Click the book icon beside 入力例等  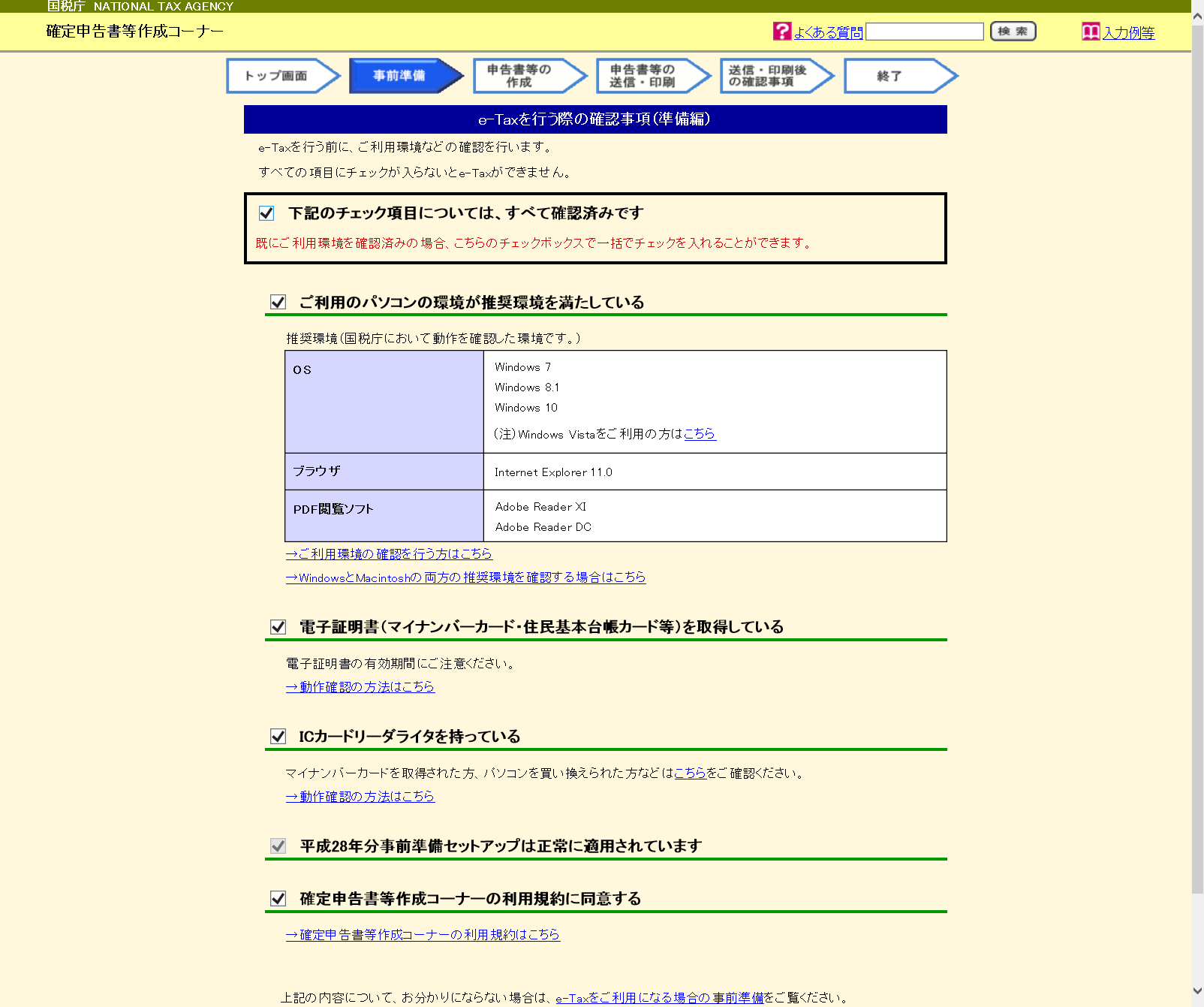pyautogui.click(x=1091, y=32)
